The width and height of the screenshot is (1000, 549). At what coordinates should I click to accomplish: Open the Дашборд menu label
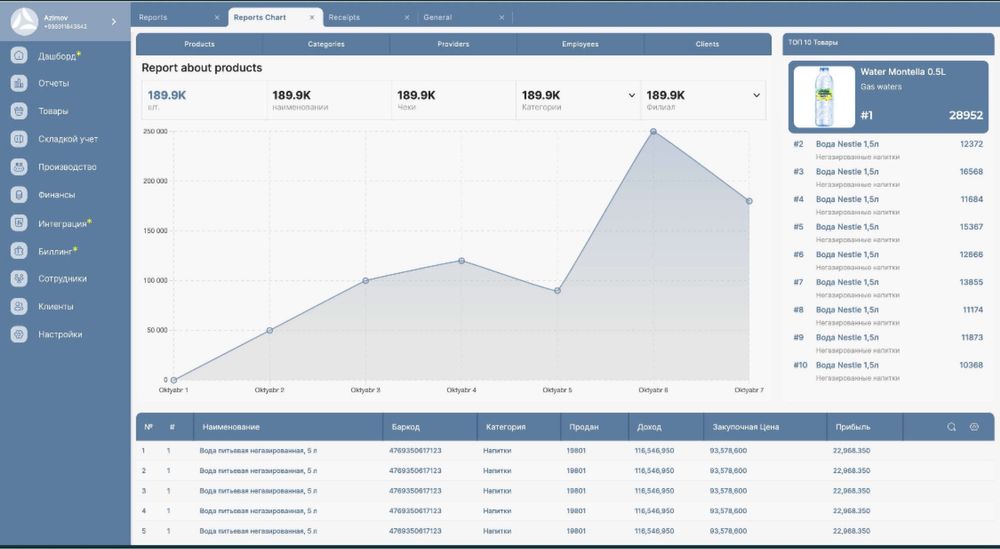pyautogui.click(x=57, y=56)
